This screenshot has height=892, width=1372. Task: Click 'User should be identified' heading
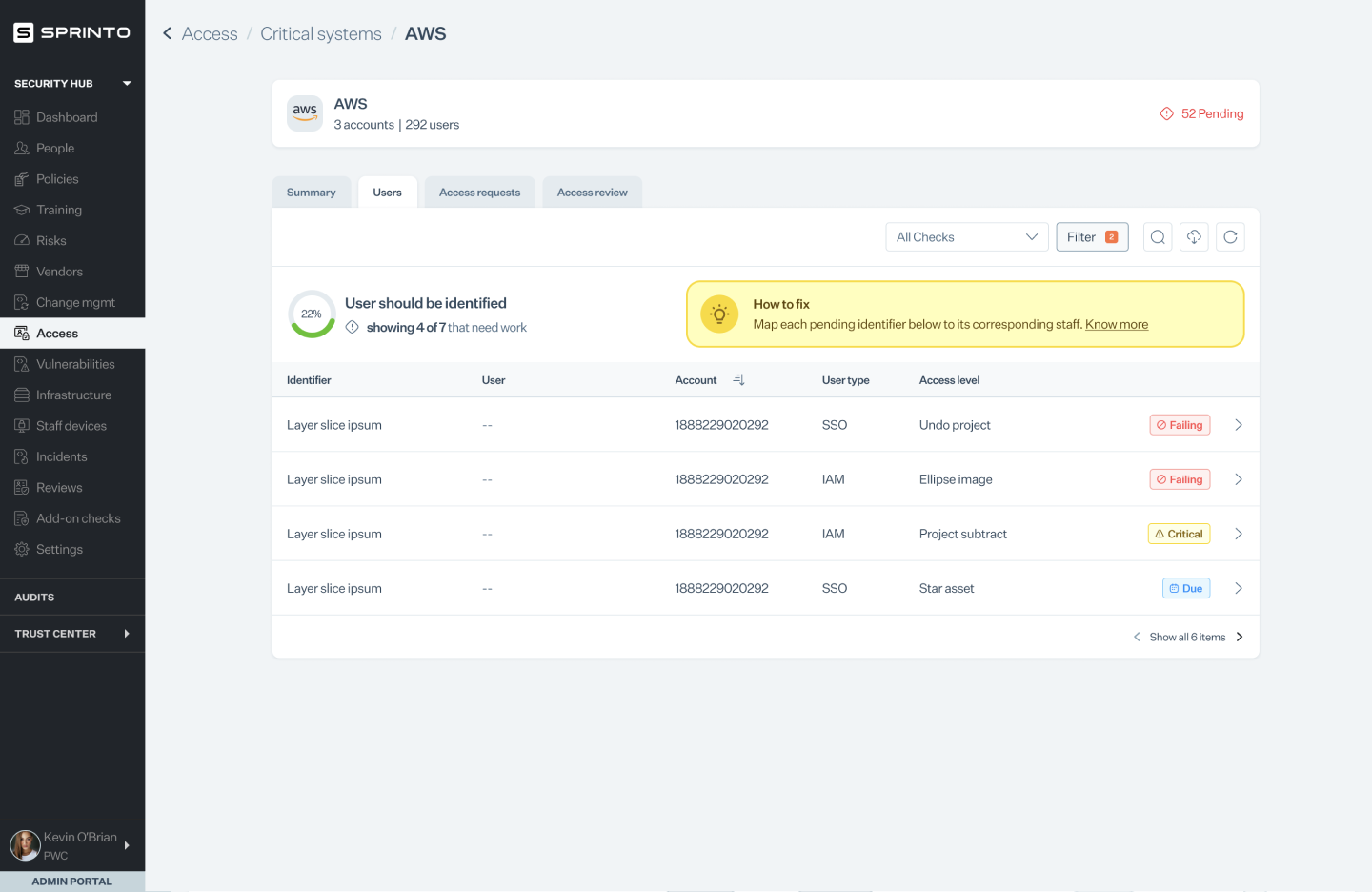tap(426, 303)
